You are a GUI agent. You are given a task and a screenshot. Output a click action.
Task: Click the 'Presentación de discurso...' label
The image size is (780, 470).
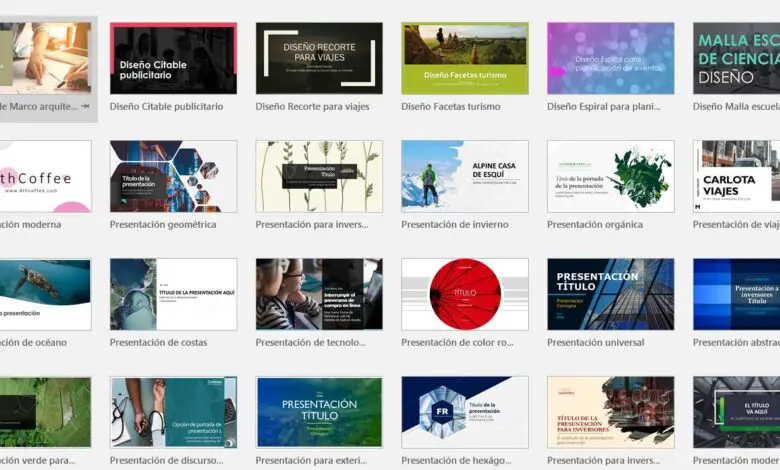(x=166, y=461)
